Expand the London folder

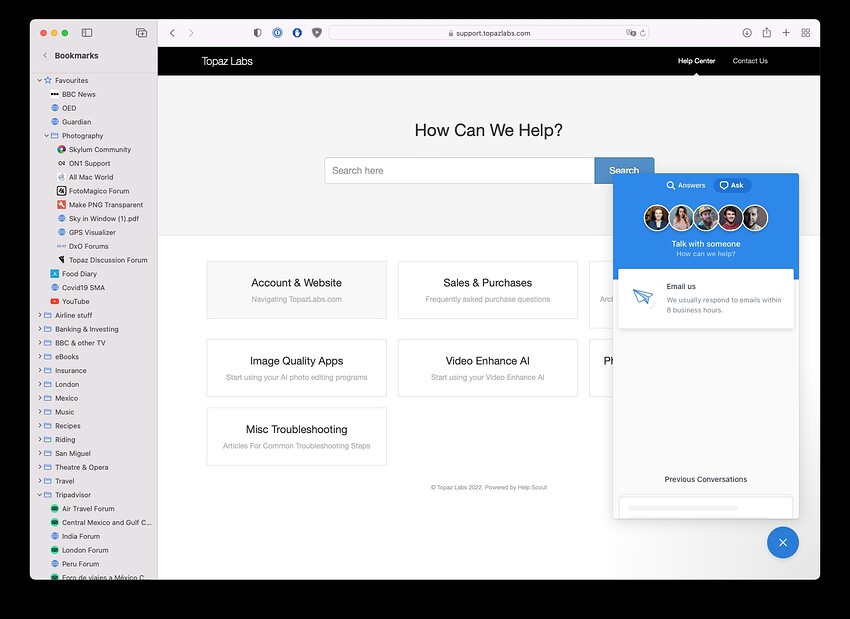pos(40,384)
